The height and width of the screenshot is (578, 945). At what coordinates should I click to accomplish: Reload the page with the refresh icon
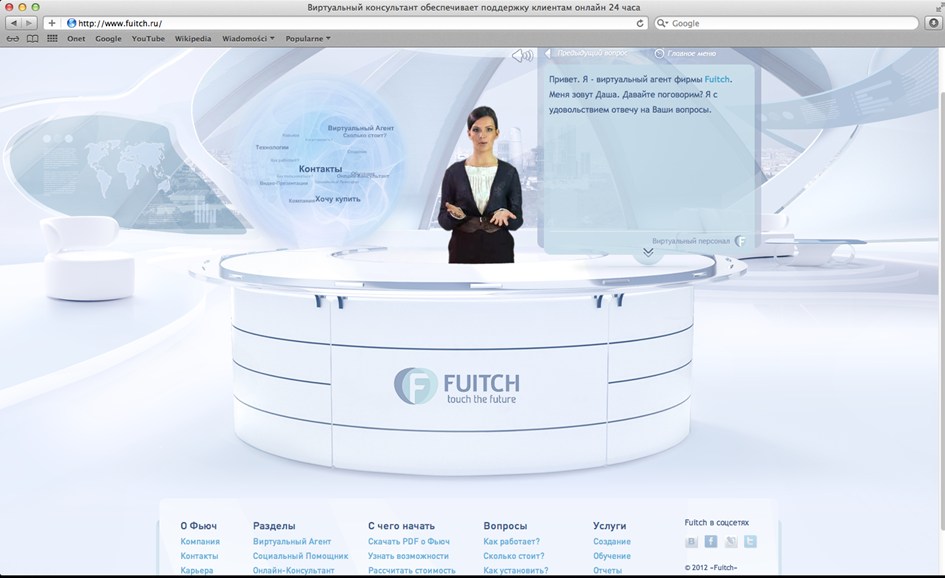pos(640,23)
